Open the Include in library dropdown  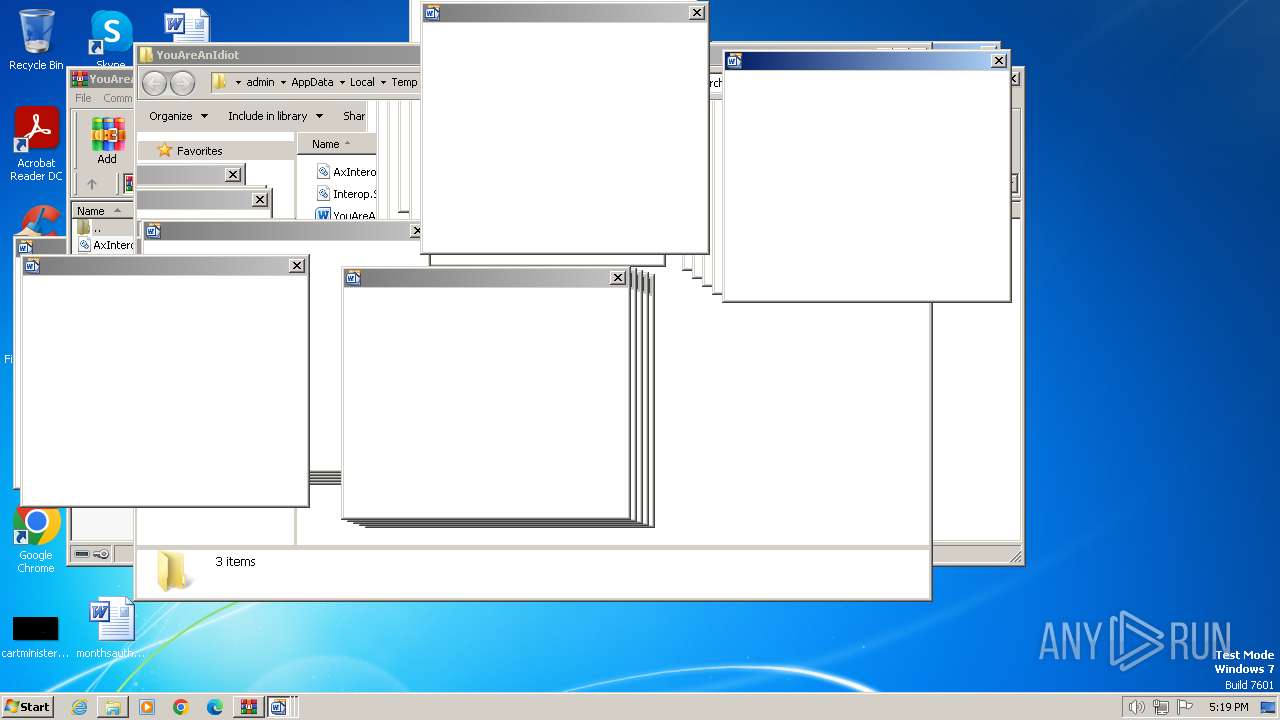[x=275, y=116]
